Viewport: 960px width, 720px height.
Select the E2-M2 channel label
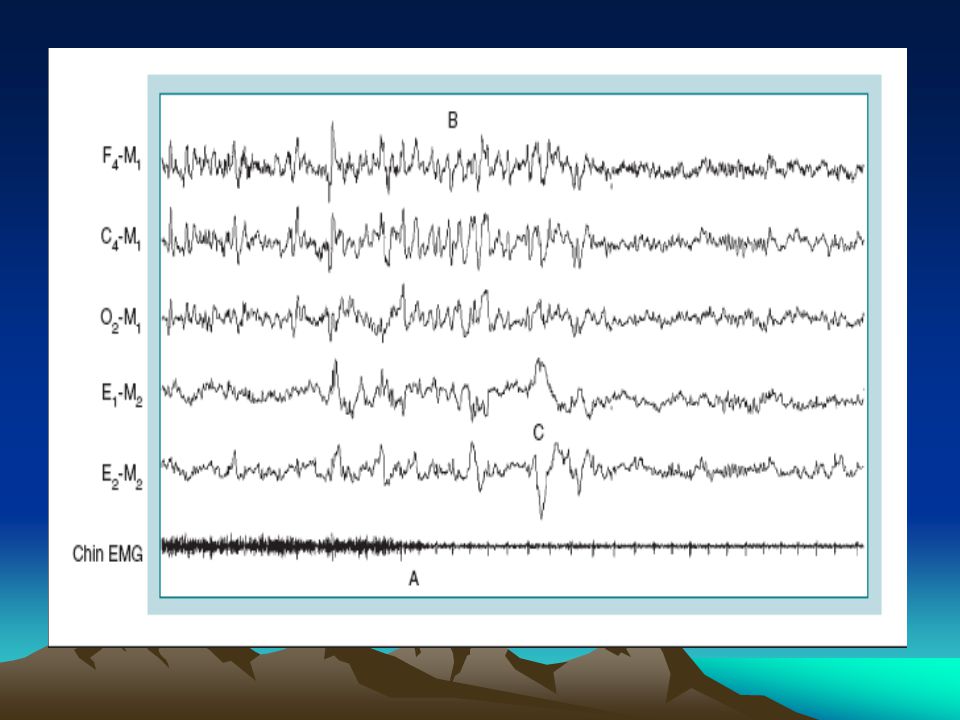[122, 476]
